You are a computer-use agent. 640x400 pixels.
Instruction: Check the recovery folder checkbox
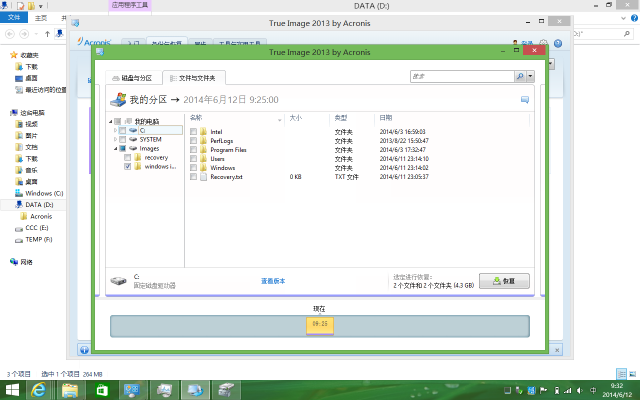click(127, 158)
